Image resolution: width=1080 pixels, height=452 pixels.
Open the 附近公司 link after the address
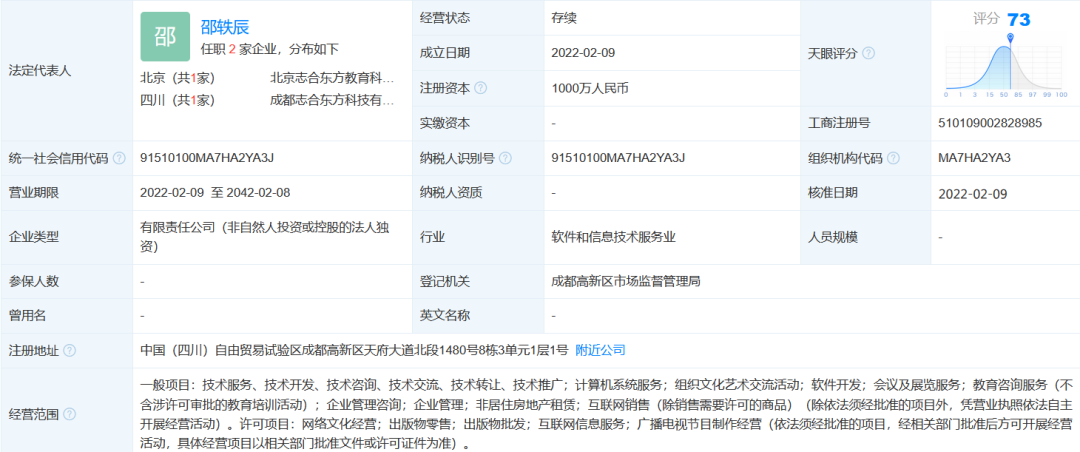(600, 350)
